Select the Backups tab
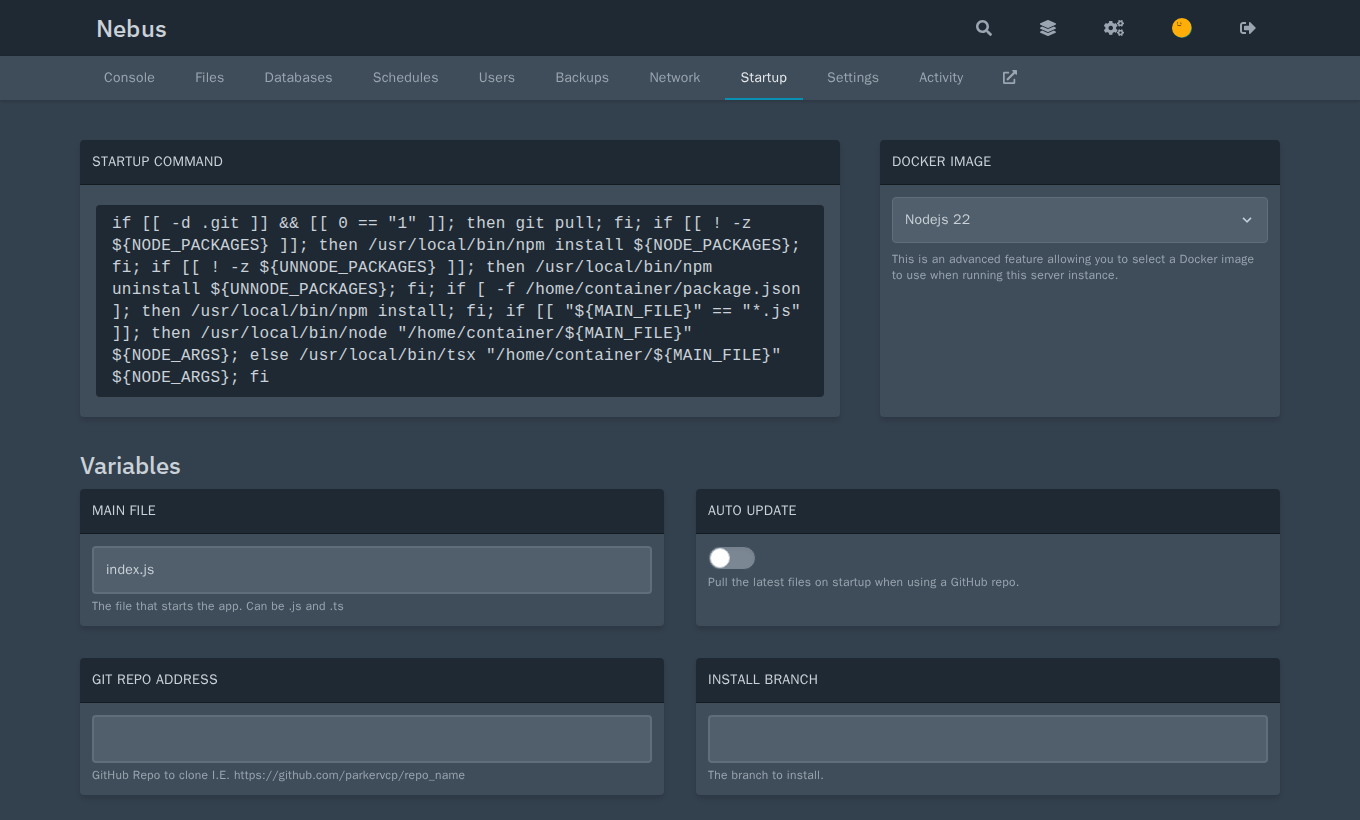This screenshot has height=820, width=1360. 582,77
